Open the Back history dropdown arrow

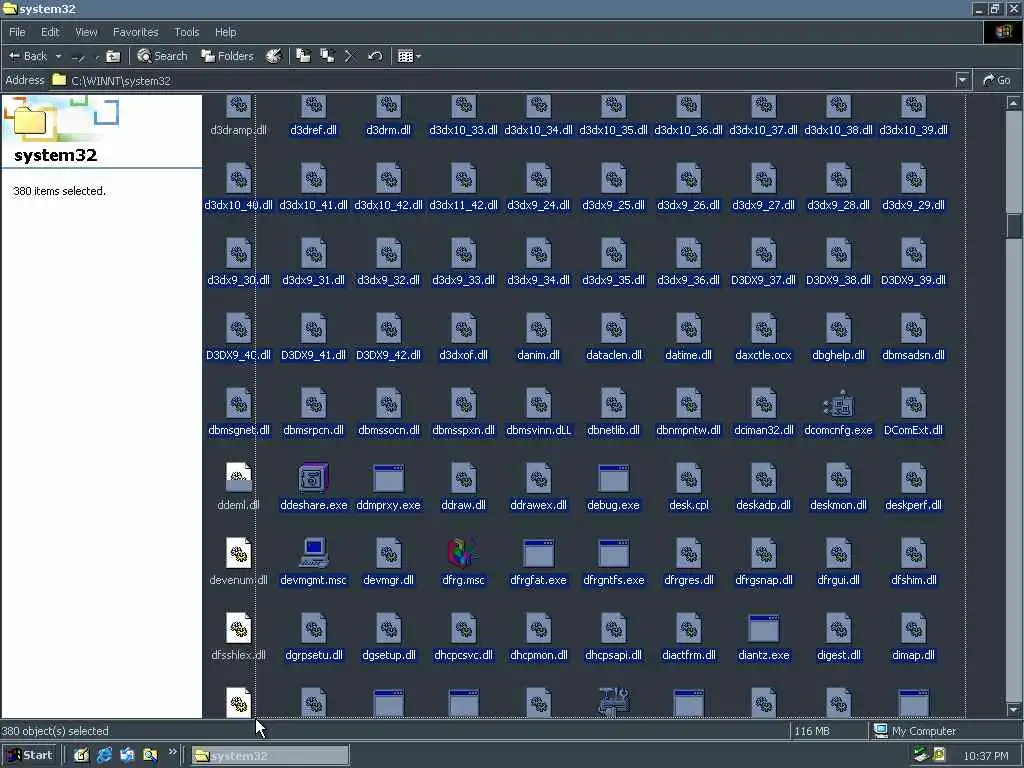[57, 57]
